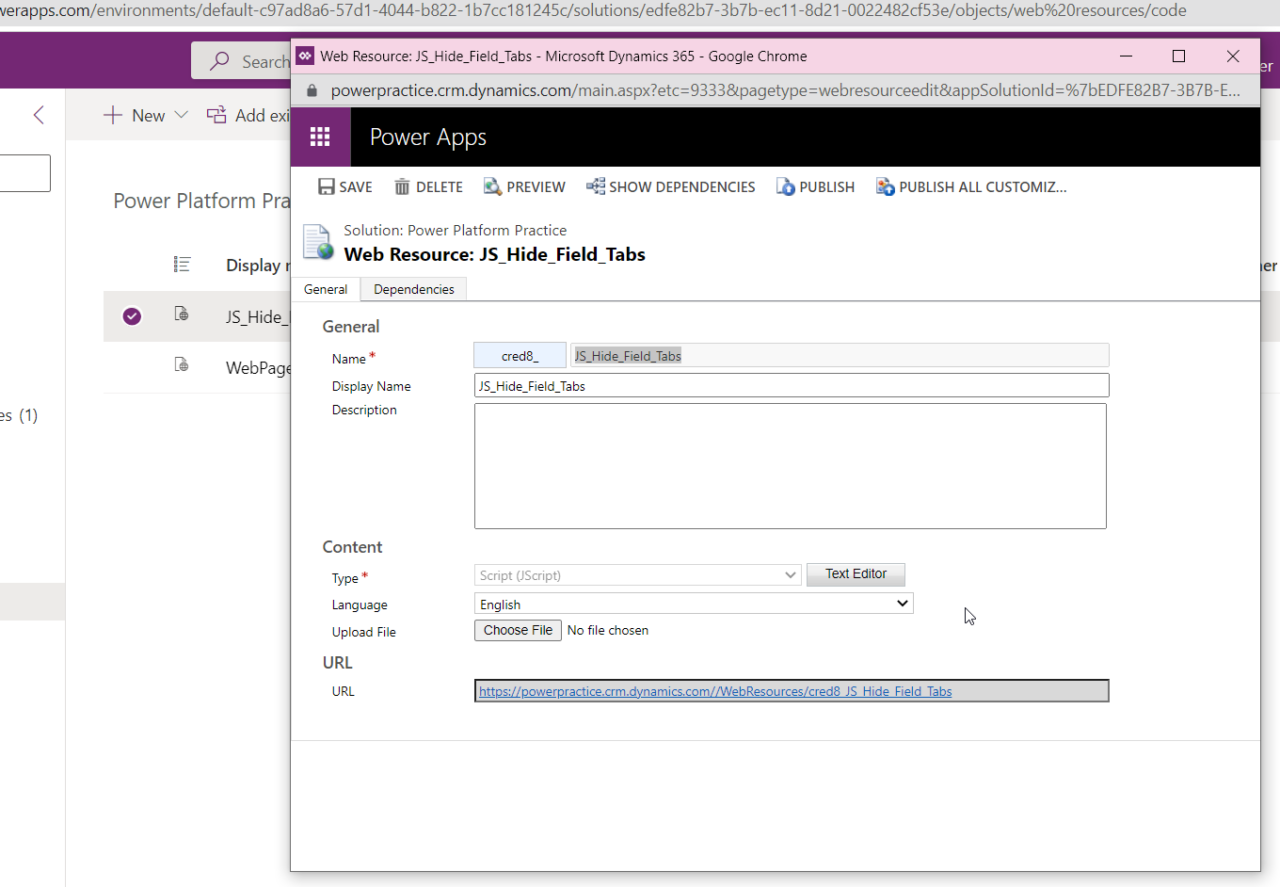Open the Text Editor button
Image resolution: width=1280 pixels, height=887 pixels.
pyautogui.click(x=855, y=574)
